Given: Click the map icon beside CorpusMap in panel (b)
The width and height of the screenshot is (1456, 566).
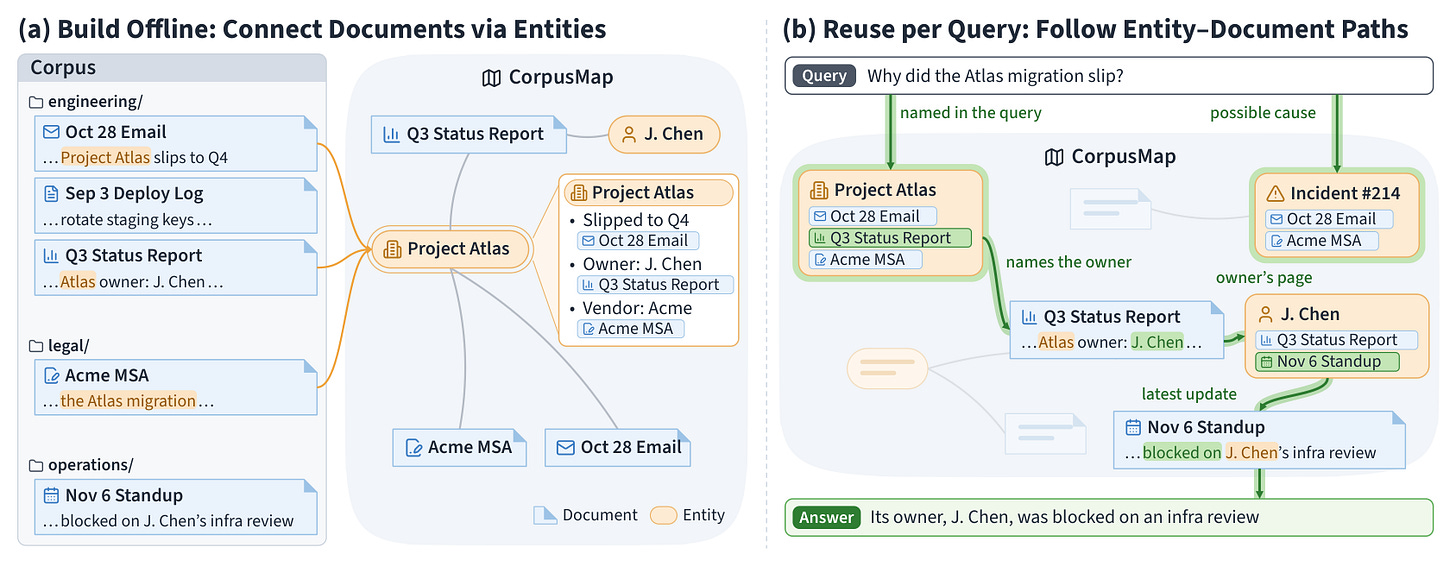Looking at the screenshot, I should pyautogui.click(x=1054, y=157).
